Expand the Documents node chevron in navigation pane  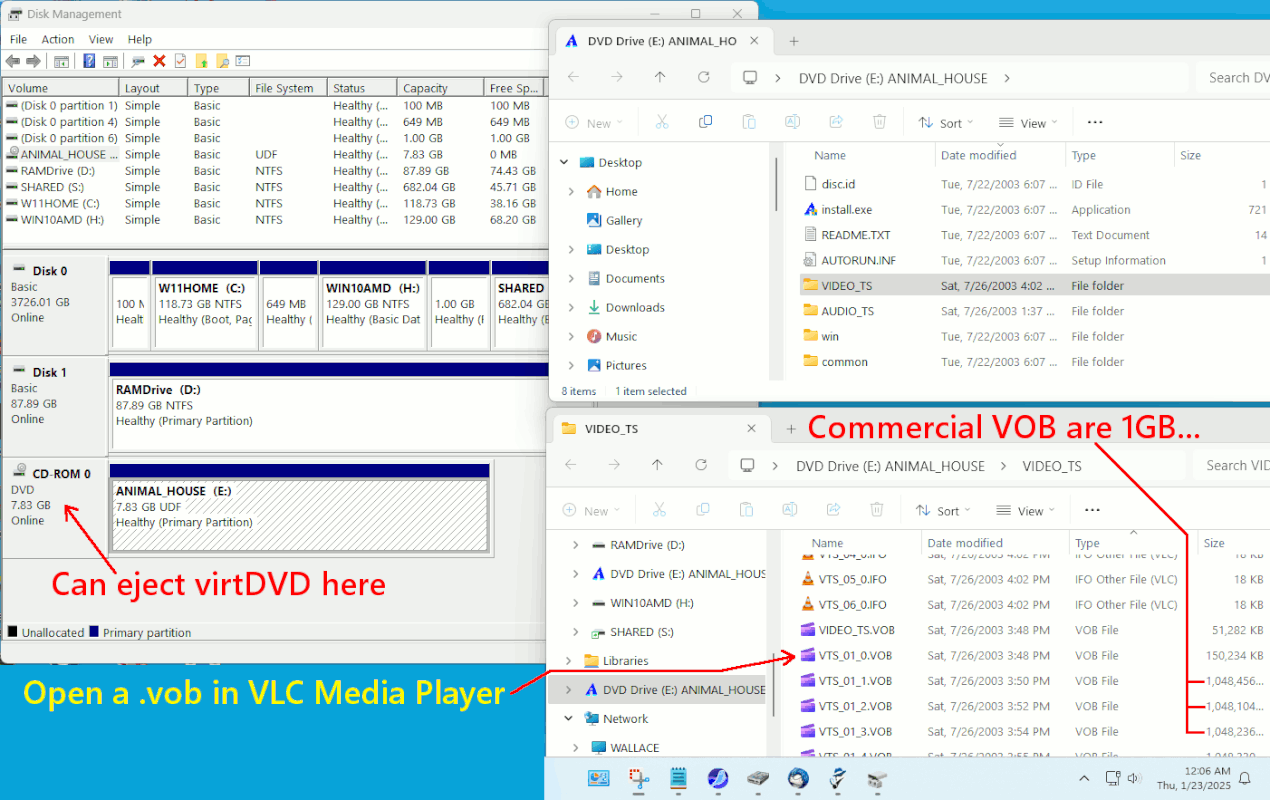tap(571, 278)
